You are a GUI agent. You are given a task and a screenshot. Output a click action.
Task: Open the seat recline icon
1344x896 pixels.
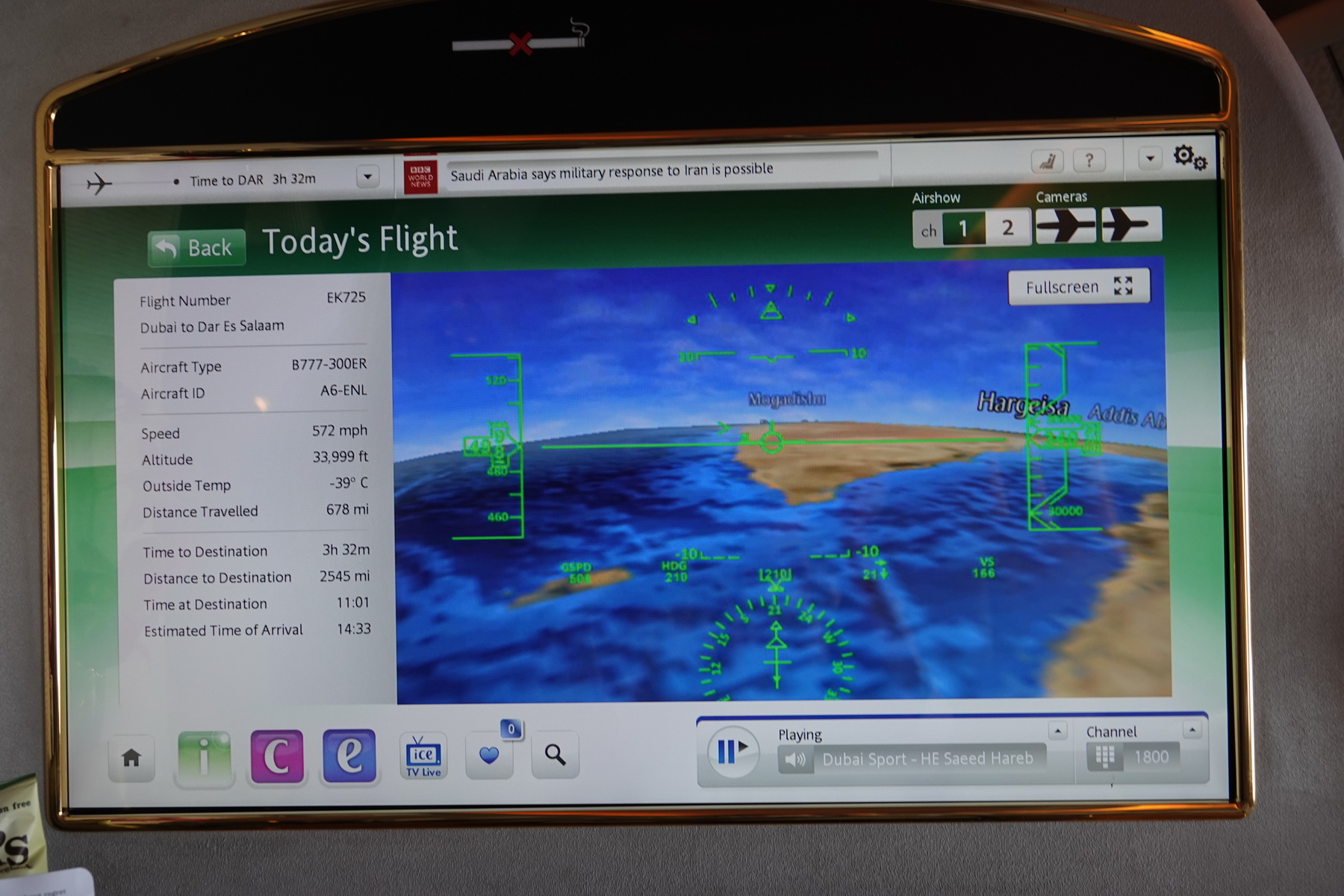point(1047,161)
